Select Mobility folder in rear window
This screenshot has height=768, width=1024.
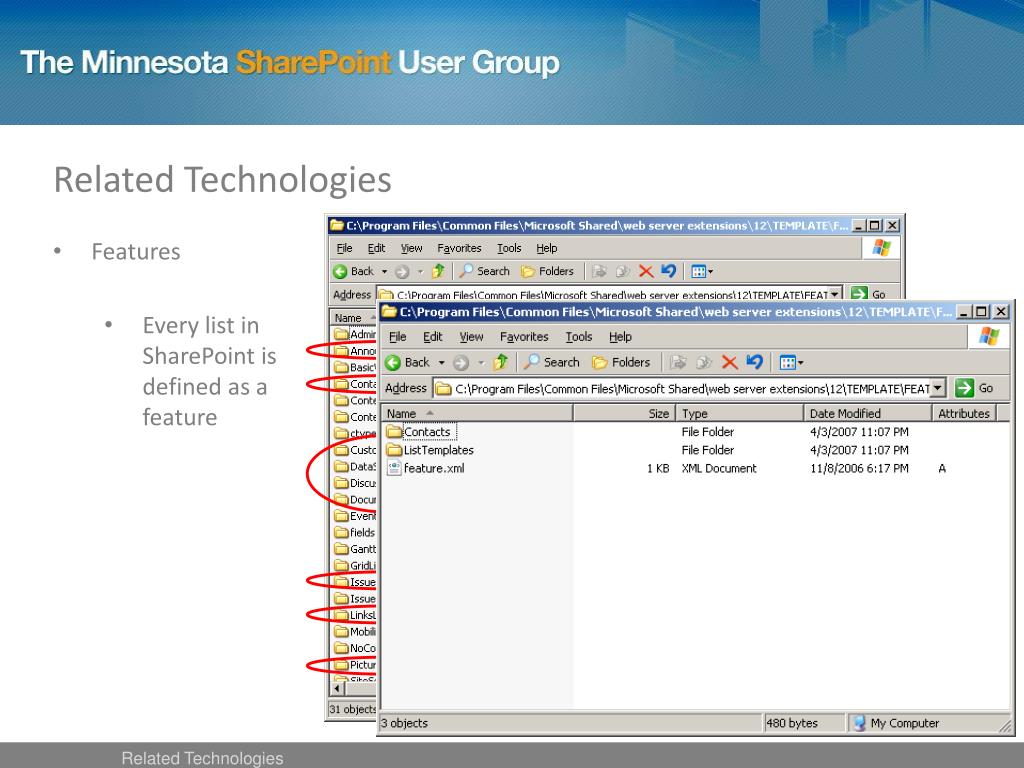point(355,632)
